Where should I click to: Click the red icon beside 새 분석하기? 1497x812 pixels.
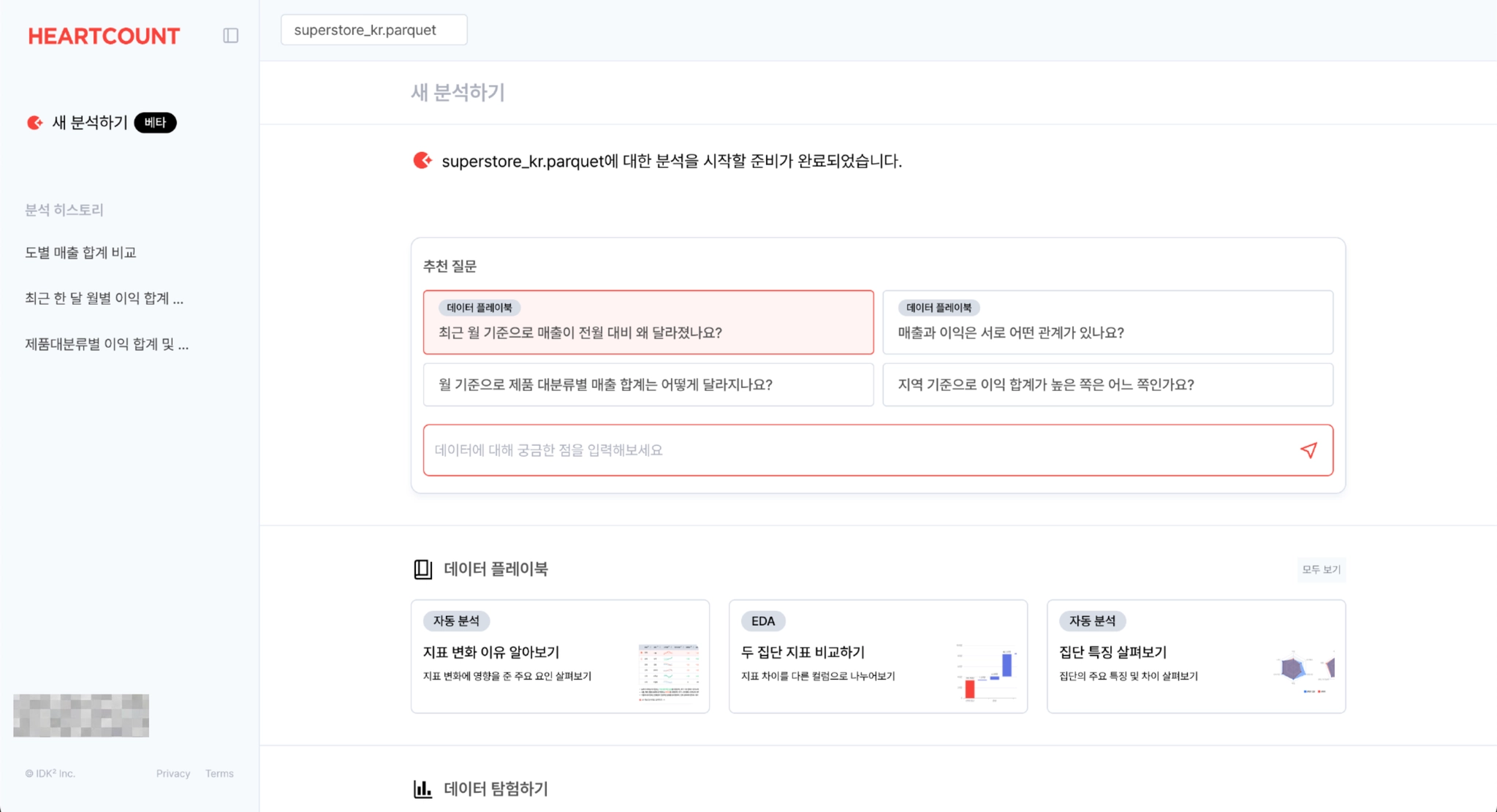34,122
